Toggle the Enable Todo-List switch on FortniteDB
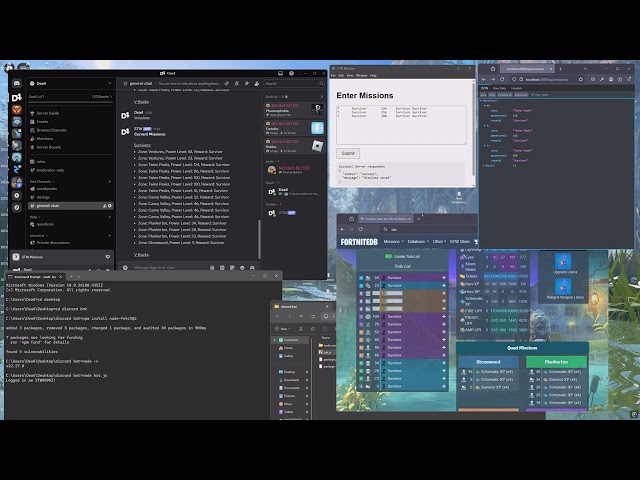Screen dimensions: 640x480 (388, 256)
